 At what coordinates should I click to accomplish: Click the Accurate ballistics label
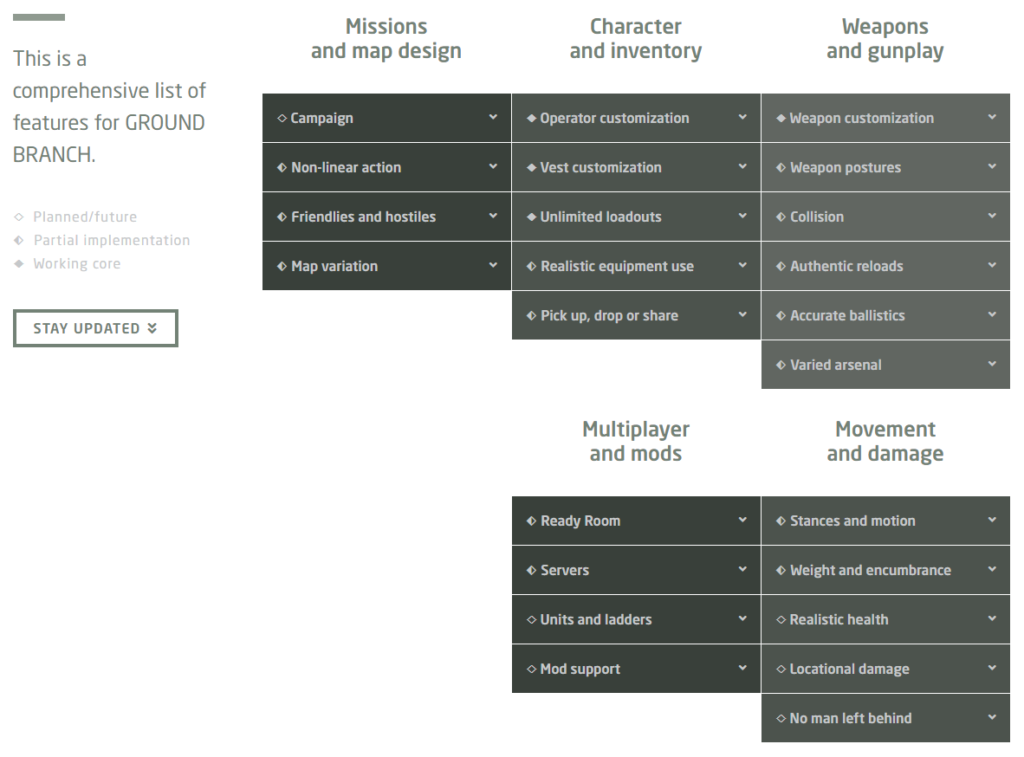pos(848,316)
